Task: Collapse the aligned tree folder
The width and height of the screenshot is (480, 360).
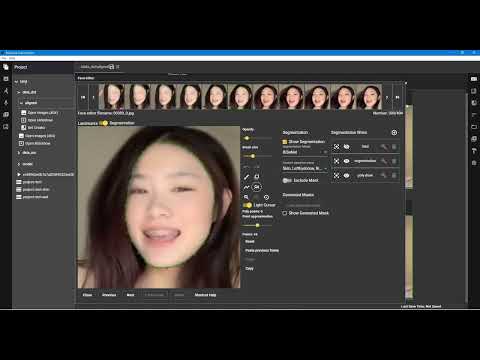Action: click(x=21, y=103)
